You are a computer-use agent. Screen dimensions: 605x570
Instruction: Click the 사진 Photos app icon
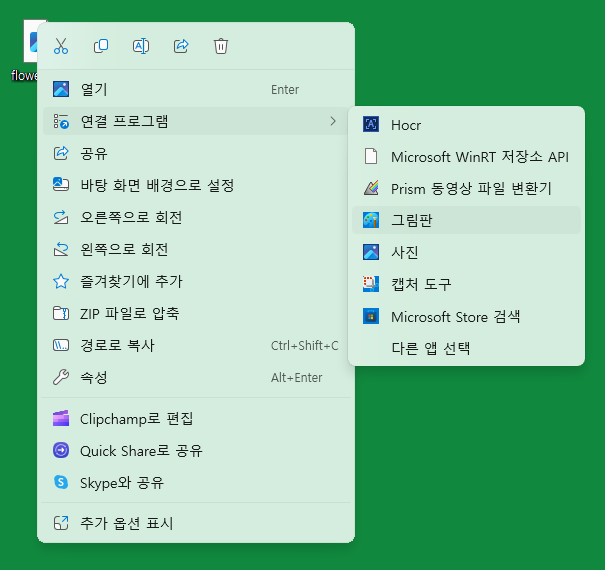click(371, 252)
